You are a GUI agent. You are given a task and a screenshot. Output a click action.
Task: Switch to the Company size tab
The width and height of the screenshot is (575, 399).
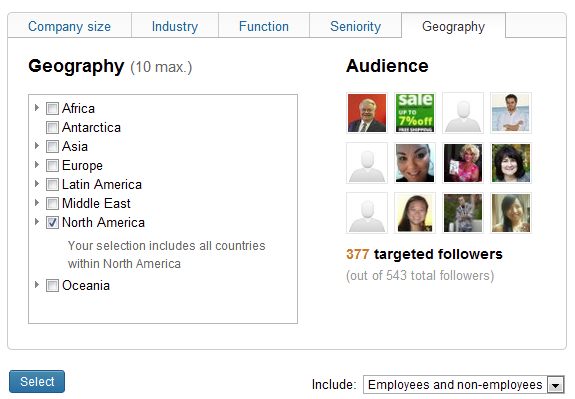coord(69,26)
